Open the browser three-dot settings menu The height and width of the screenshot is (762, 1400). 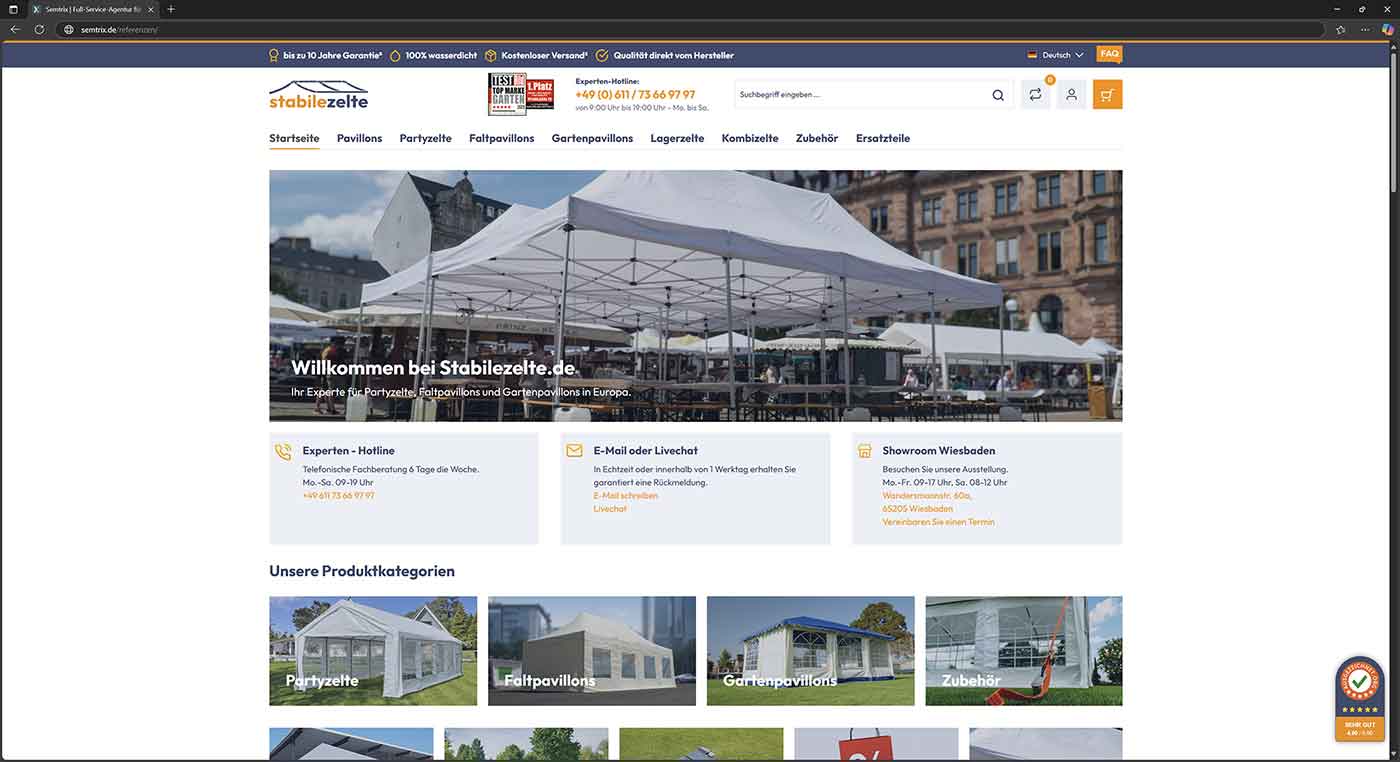coord(1365,29)
